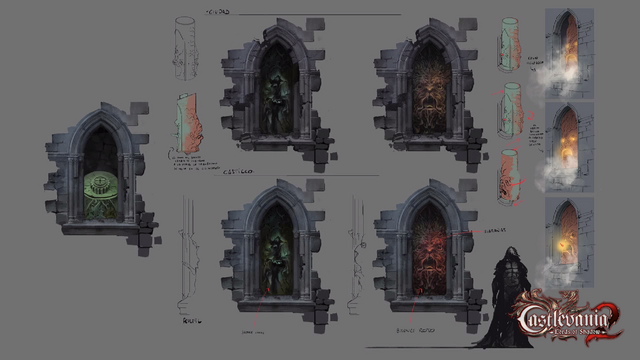
Task: Click the "PERFIL" handwritten label
Action: [192, 321]
